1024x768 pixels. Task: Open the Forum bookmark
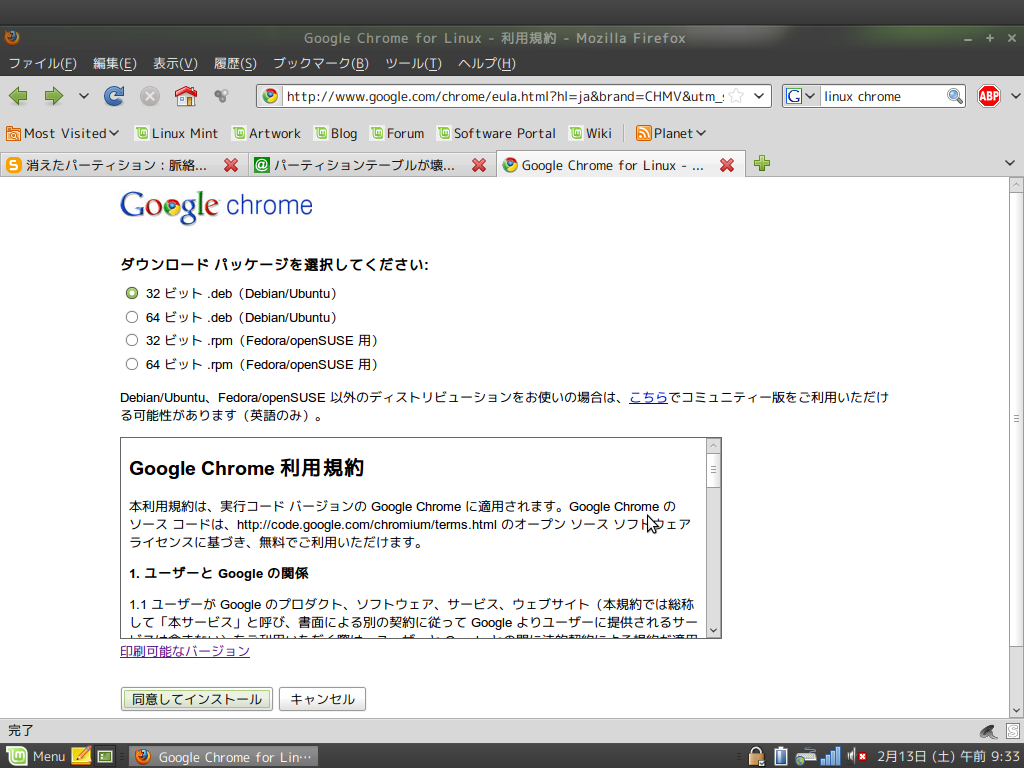tap(397, 133)
